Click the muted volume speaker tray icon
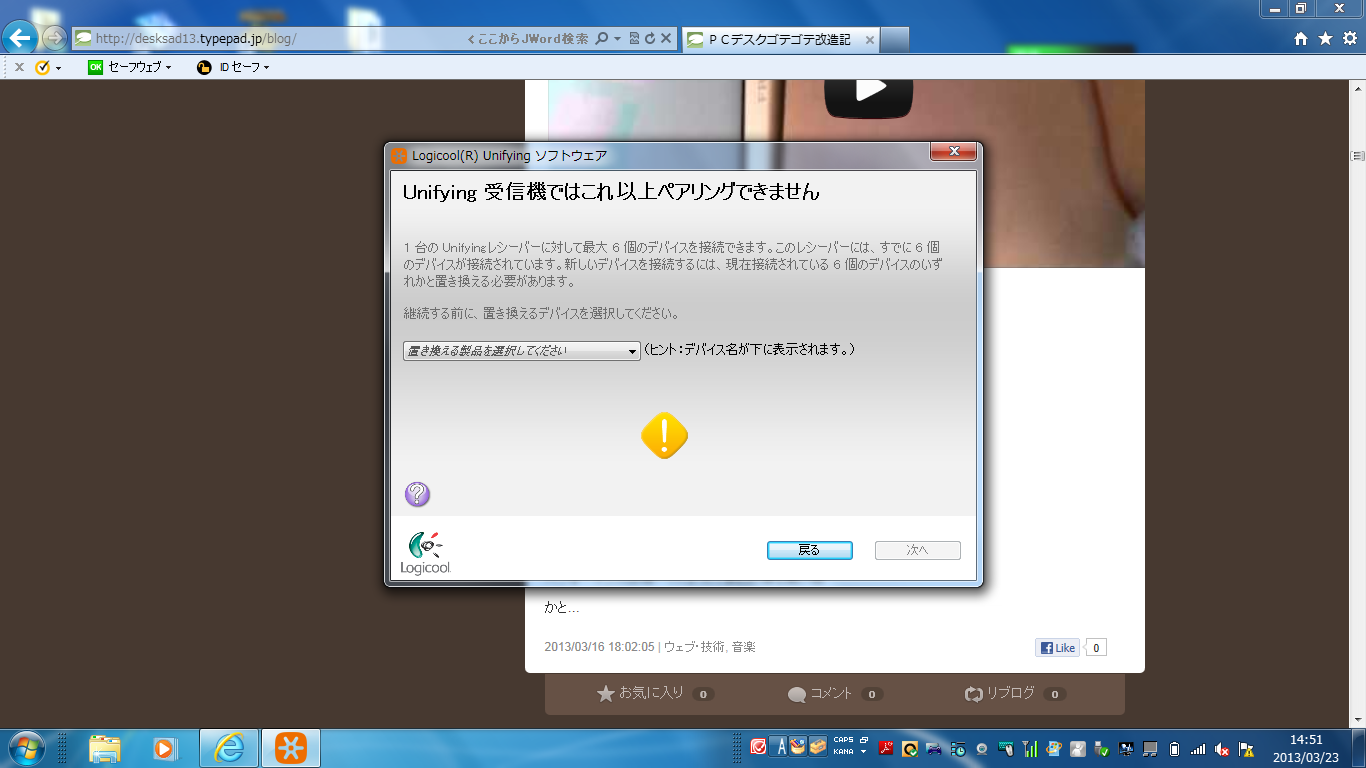 coord(1222,748)
